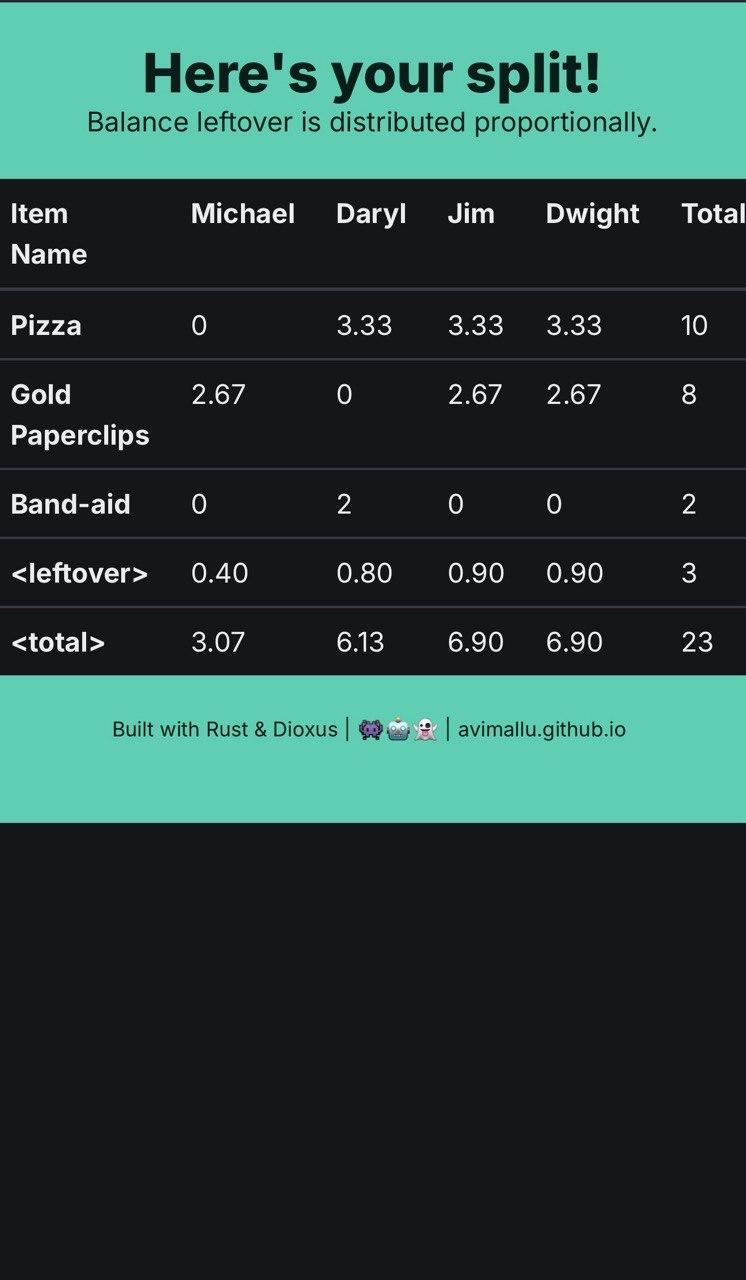Select the Band-aid row label
Viewport: 746px width, 1280px height.
point(70,504)
